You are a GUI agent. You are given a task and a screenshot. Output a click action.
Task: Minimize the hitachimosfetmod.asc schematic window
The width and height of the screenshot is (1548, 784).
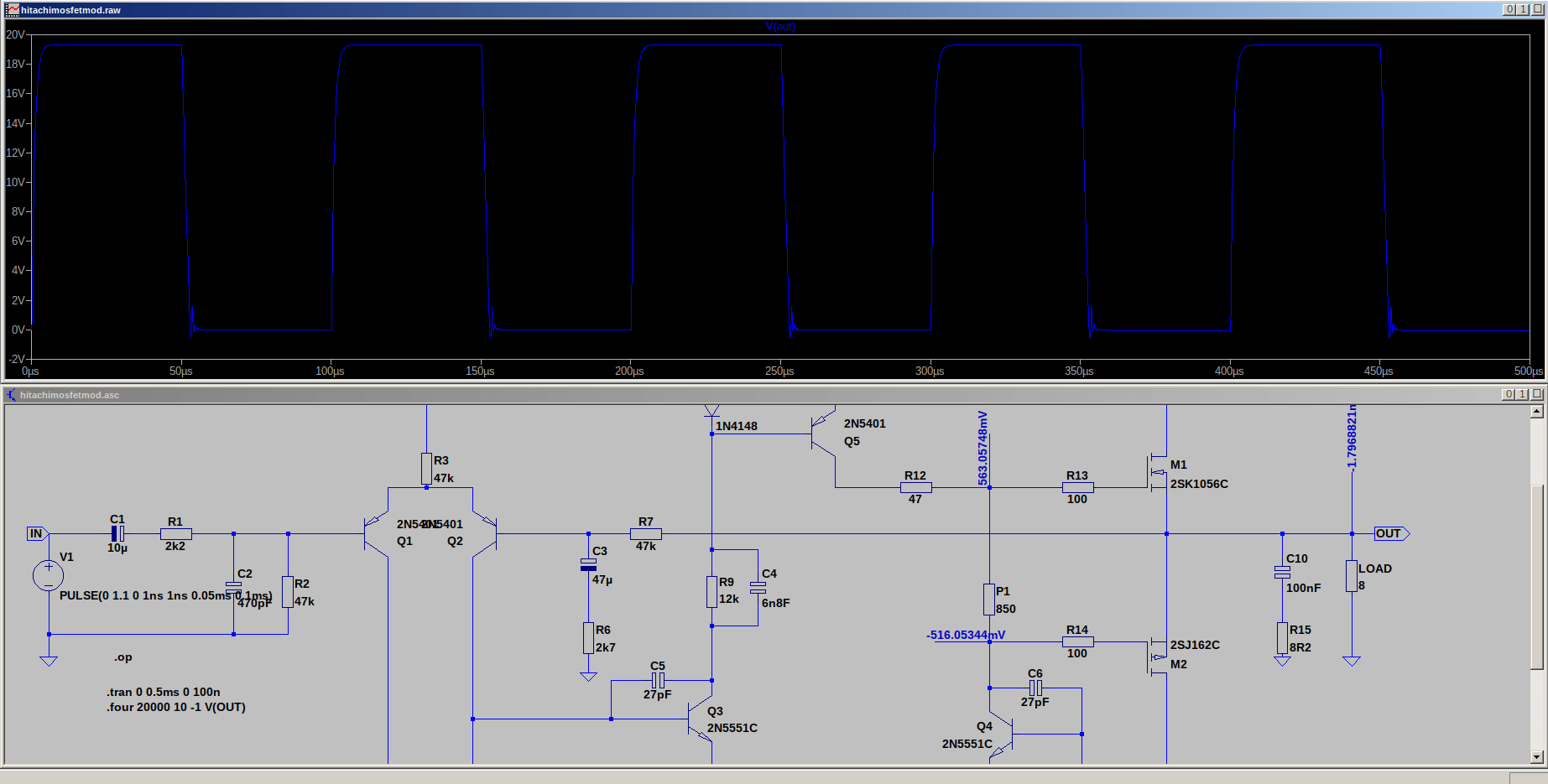click(1509, 394)
